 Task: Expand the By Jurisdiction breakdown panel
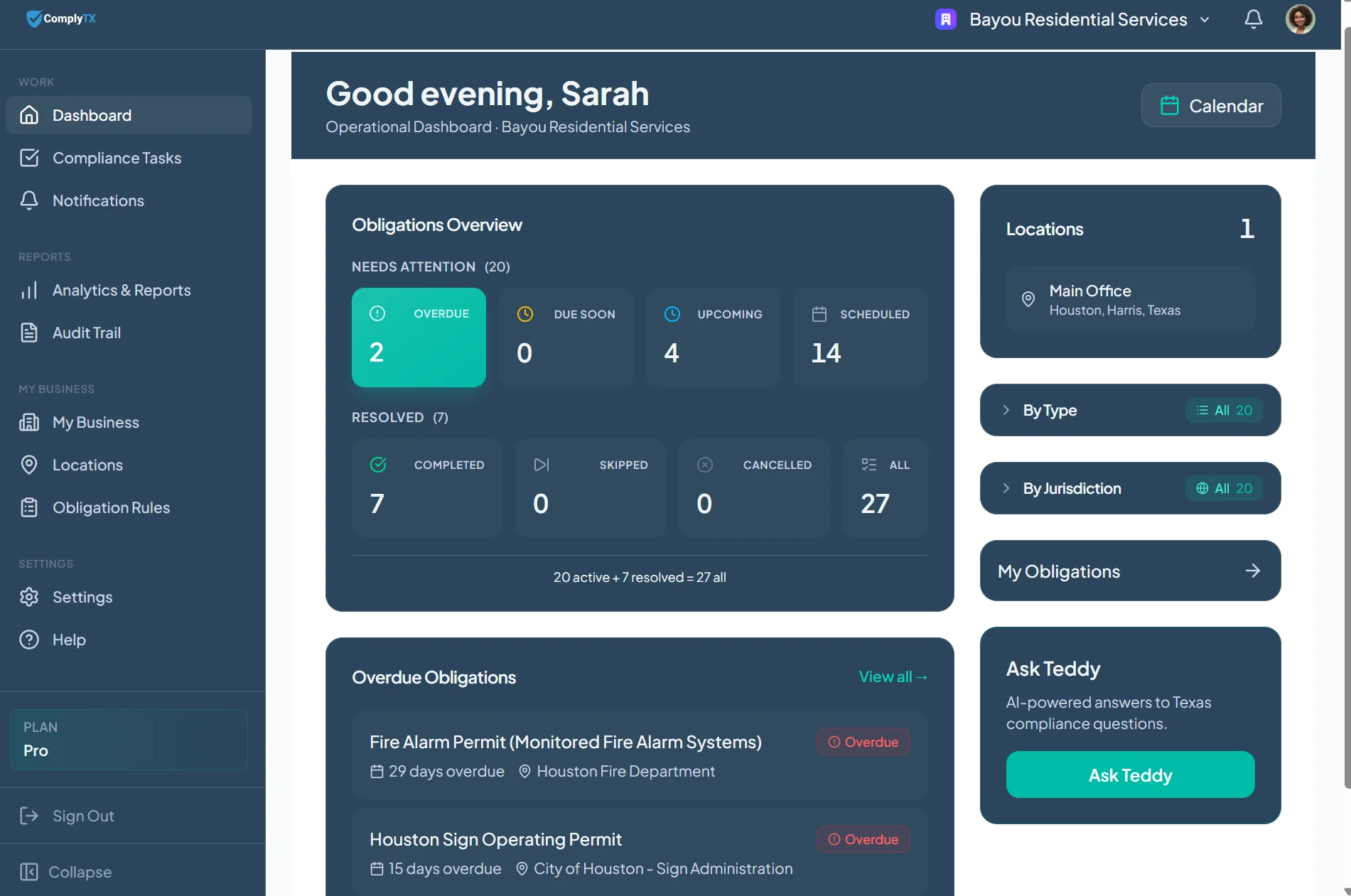pyautogui.click(x=1129, y=488)
